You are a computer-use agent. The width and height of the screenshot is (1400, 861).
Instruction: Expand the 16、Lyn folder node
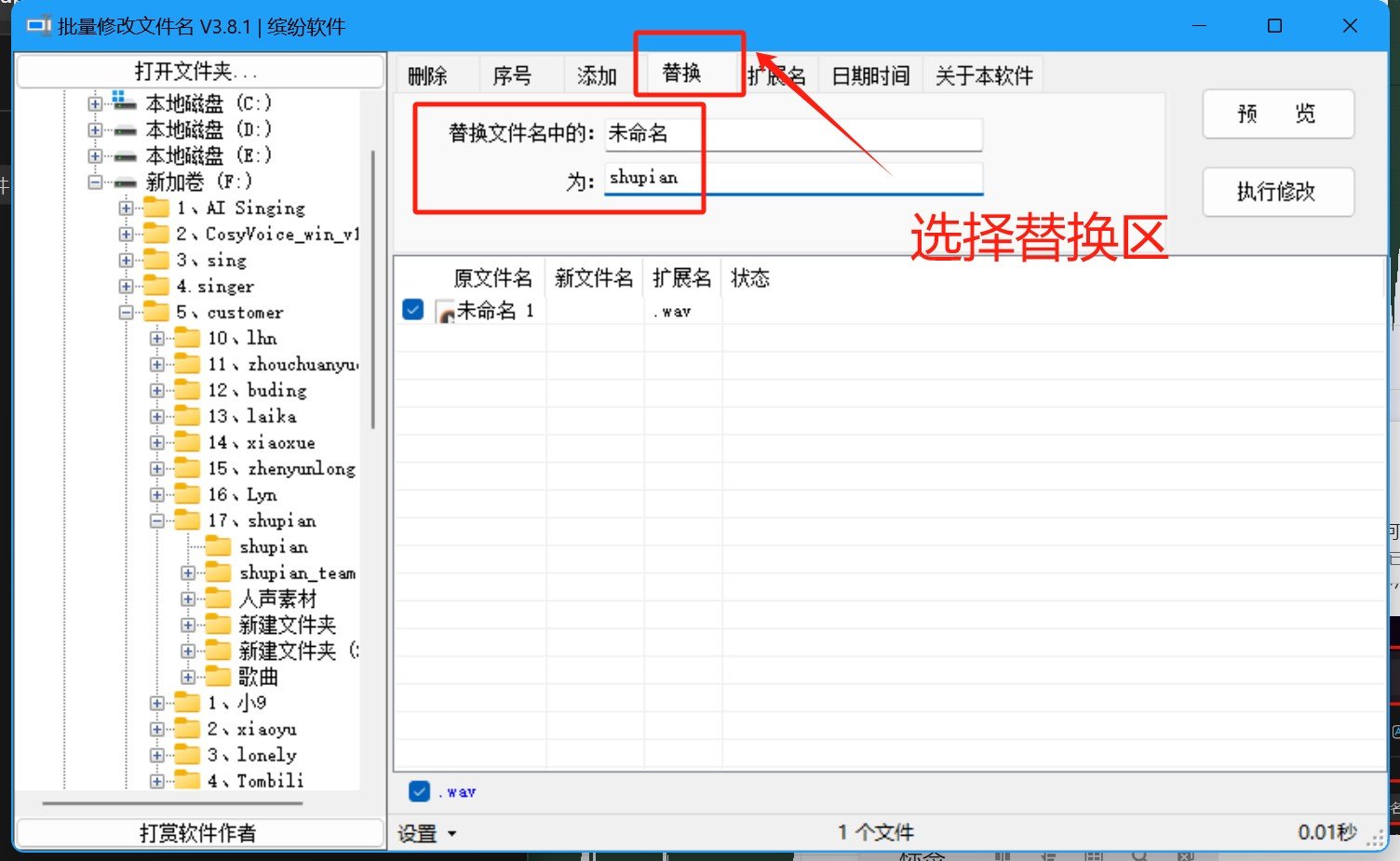pos(156,495)
